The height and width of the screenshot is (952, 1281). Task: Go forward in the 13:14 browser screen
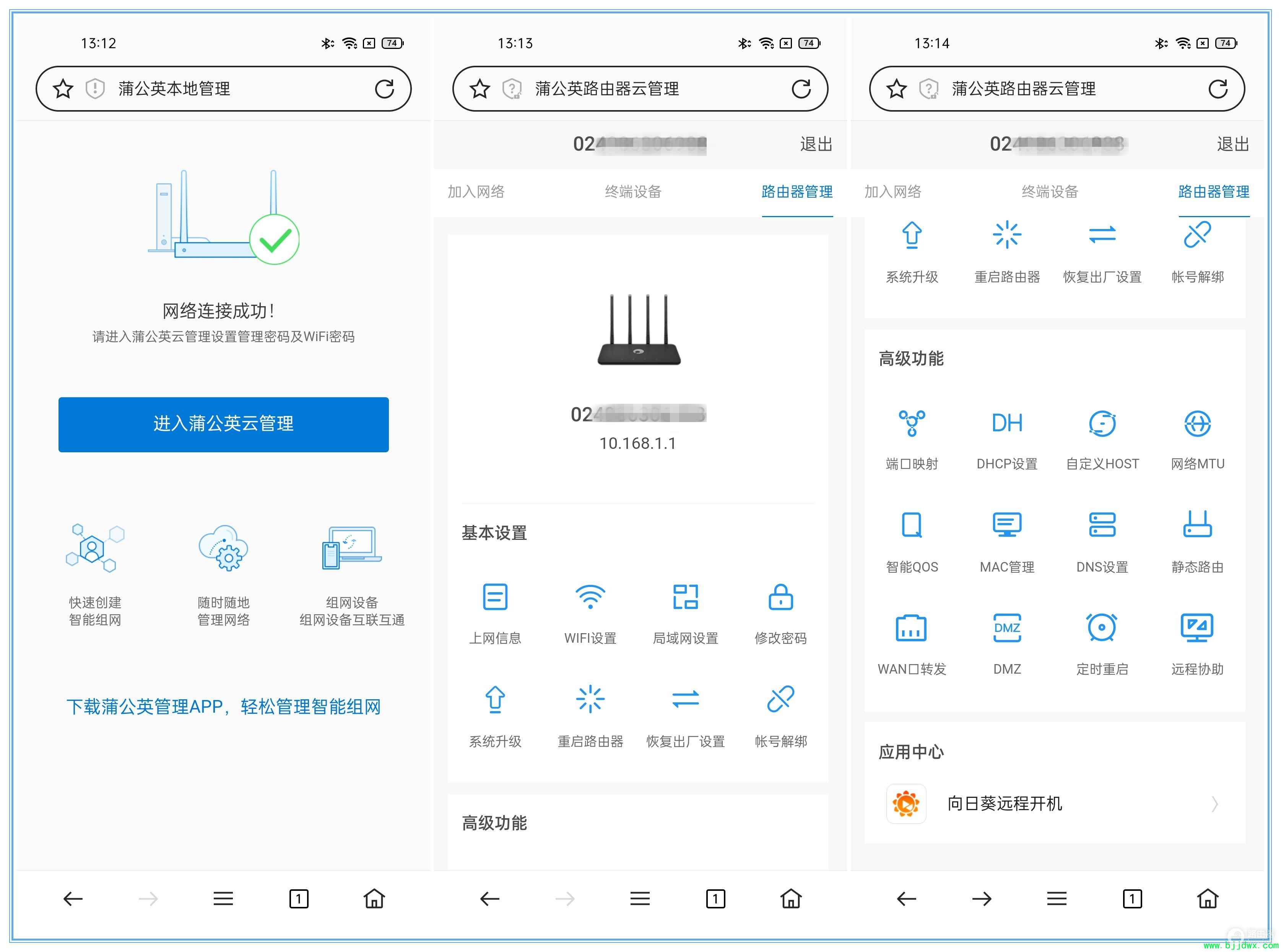tap(981, 898)
